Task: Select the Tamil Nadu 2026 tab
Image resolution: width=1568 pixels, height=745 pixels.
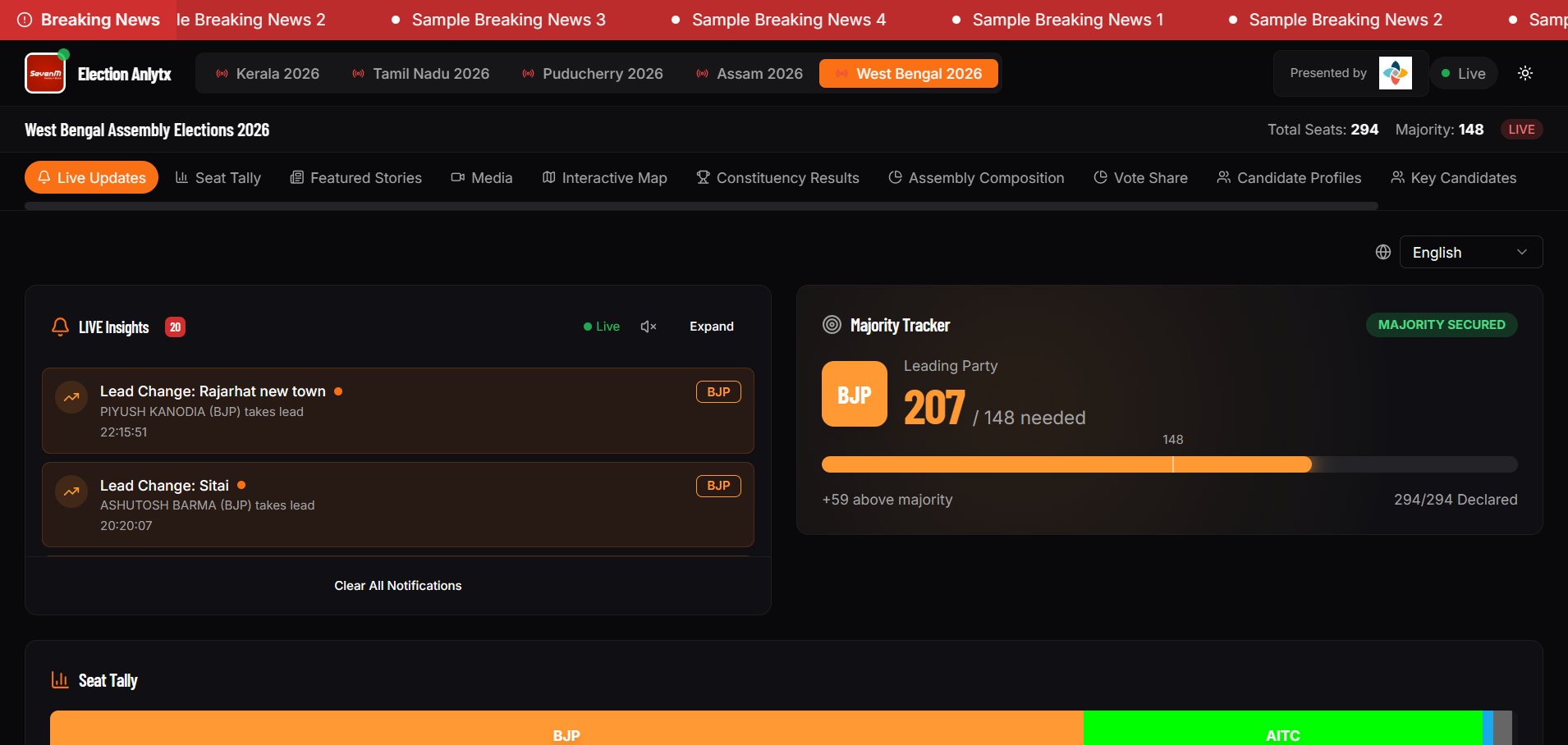Action: 421,74
